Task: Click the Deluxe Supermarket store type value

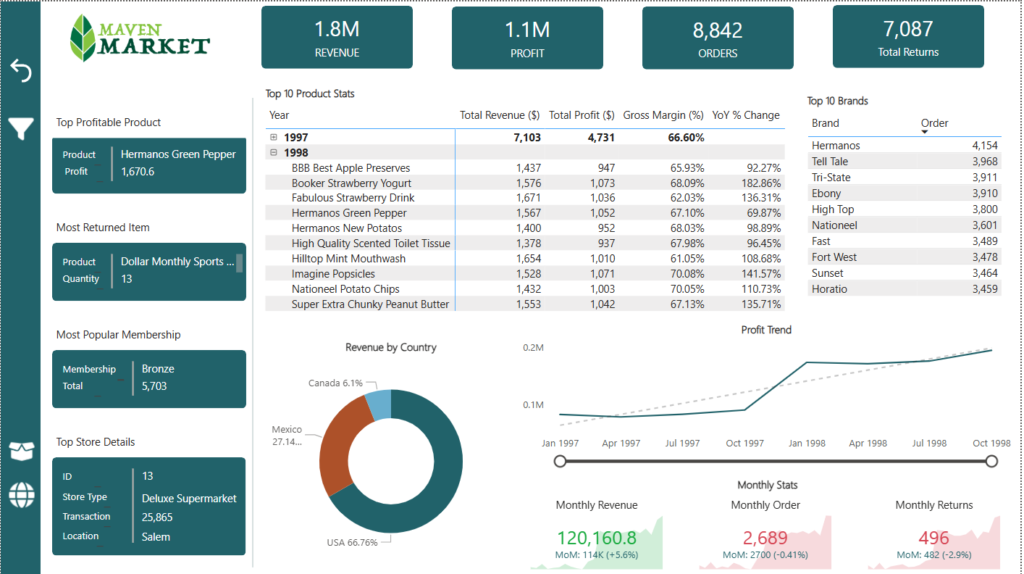Action: coord(189,498)
